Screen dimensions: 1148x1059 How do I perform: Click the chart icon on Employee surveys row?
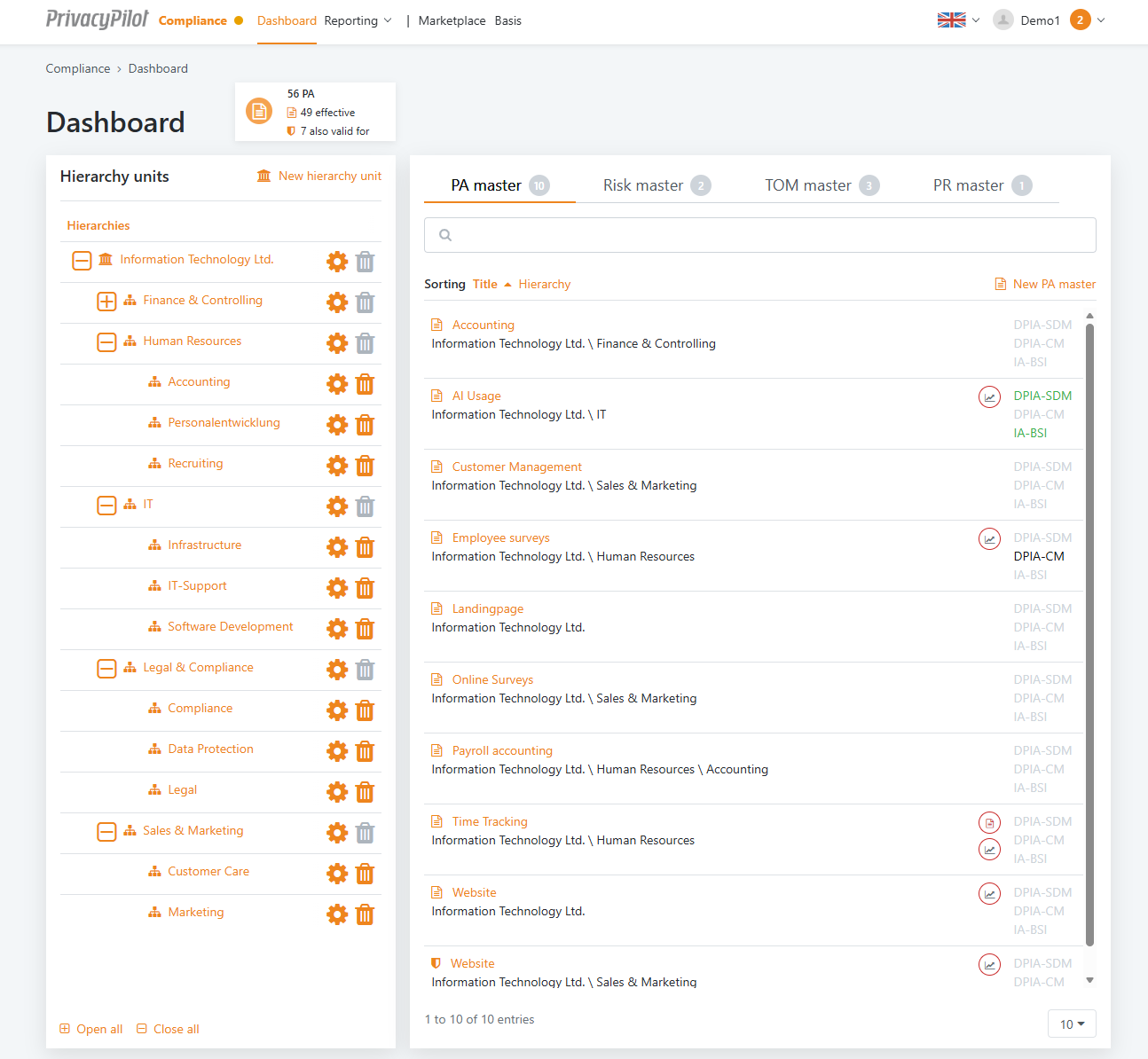(x=989, y=538)
